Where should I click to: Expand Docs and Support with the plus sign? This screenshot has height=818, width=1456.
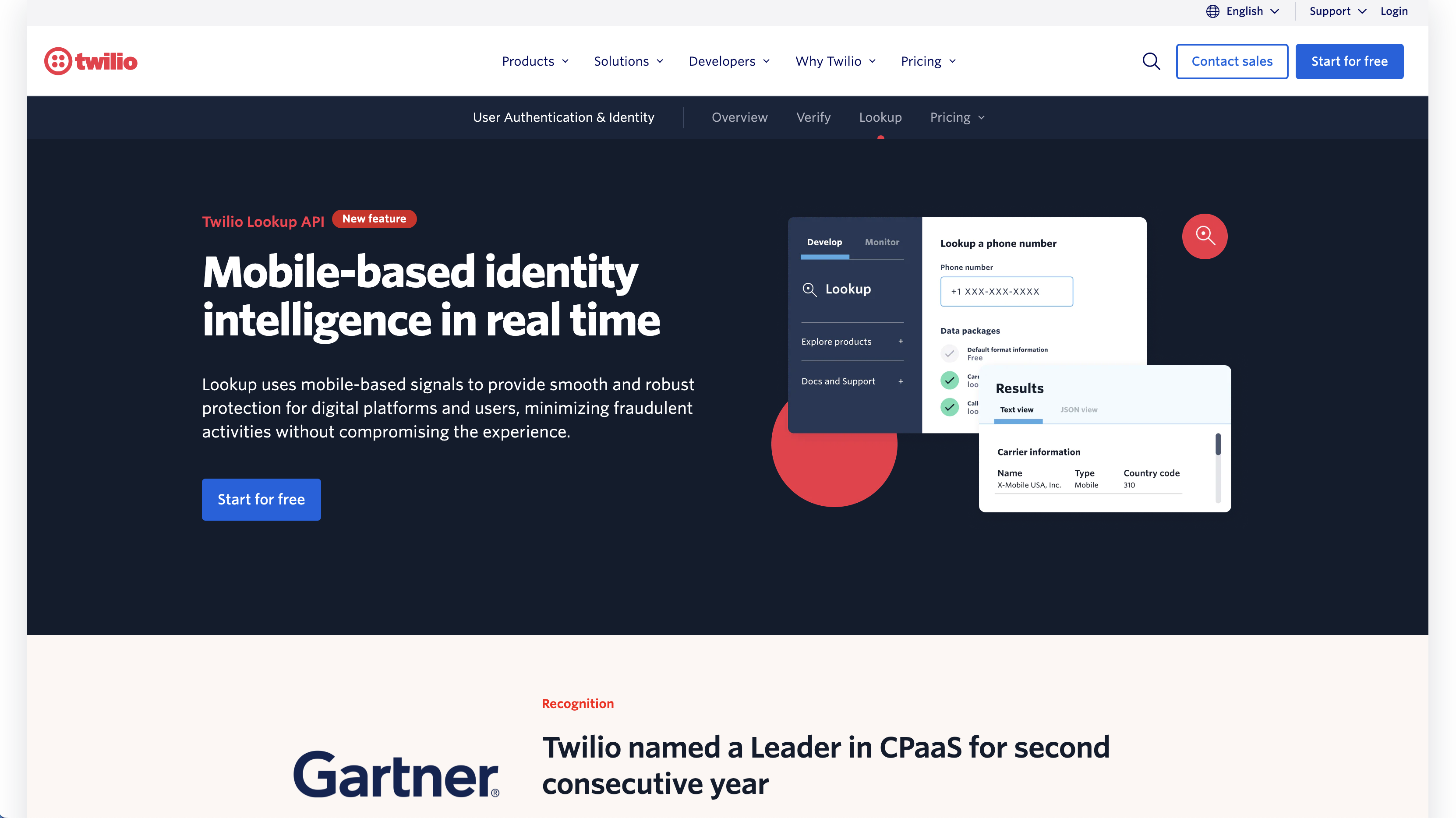[x=901, y=381]
